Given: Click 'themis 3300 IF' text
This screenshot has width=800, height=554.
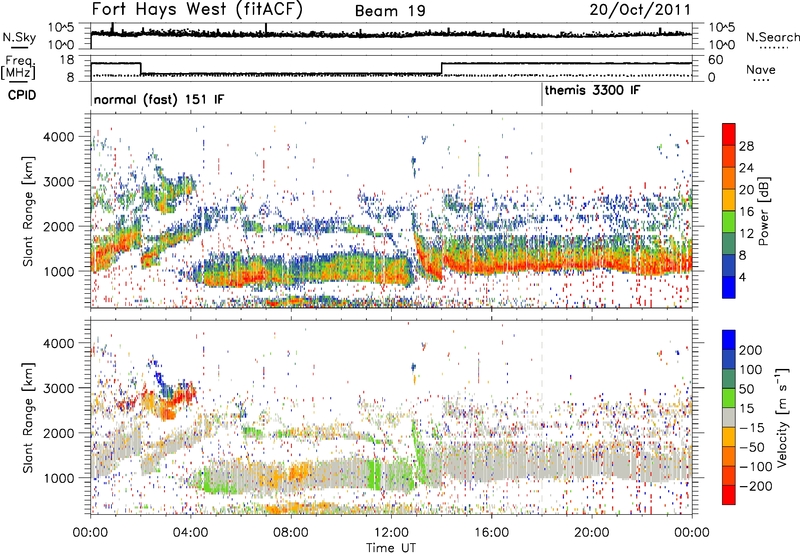Looking at the screenshot, I should pos(592,91).
